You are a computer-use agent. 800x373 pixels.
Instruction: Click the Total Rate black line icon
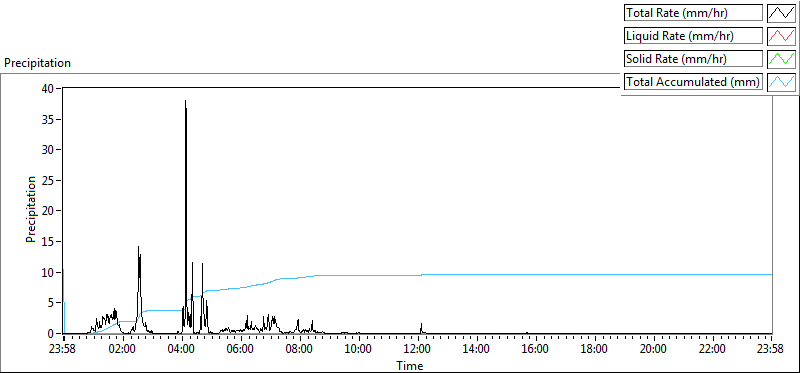click(x=781, y=13)
